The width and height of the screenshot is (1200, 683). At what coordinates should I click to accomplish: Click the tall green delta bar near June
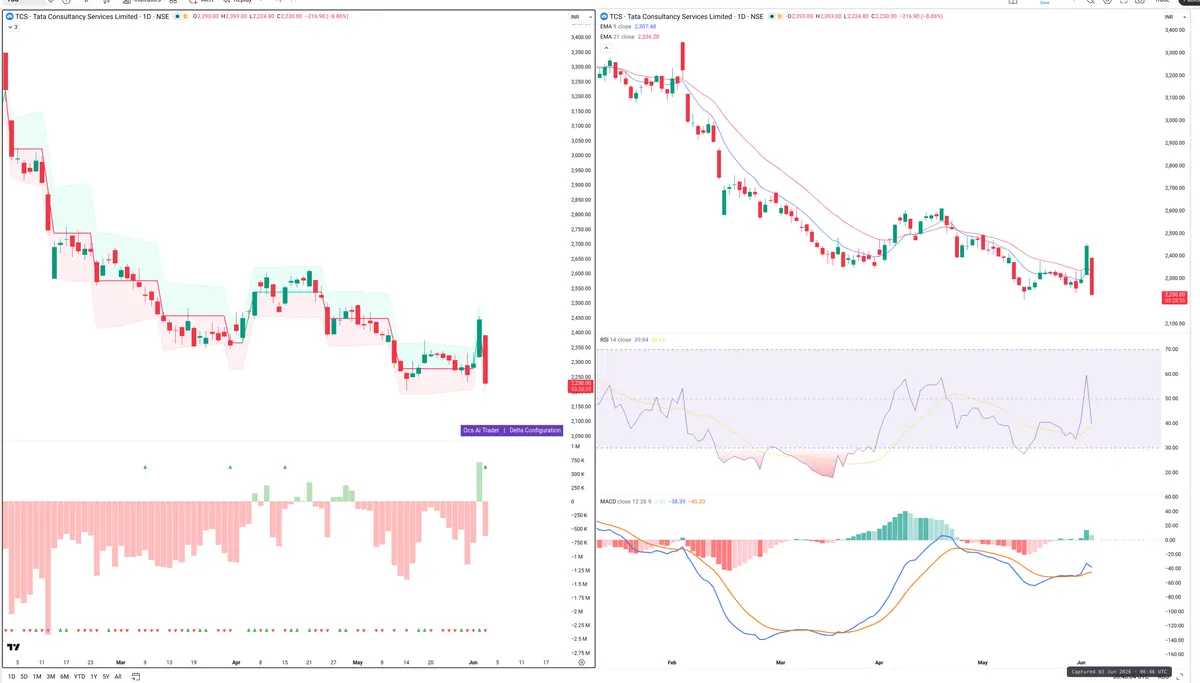point(480,482)
